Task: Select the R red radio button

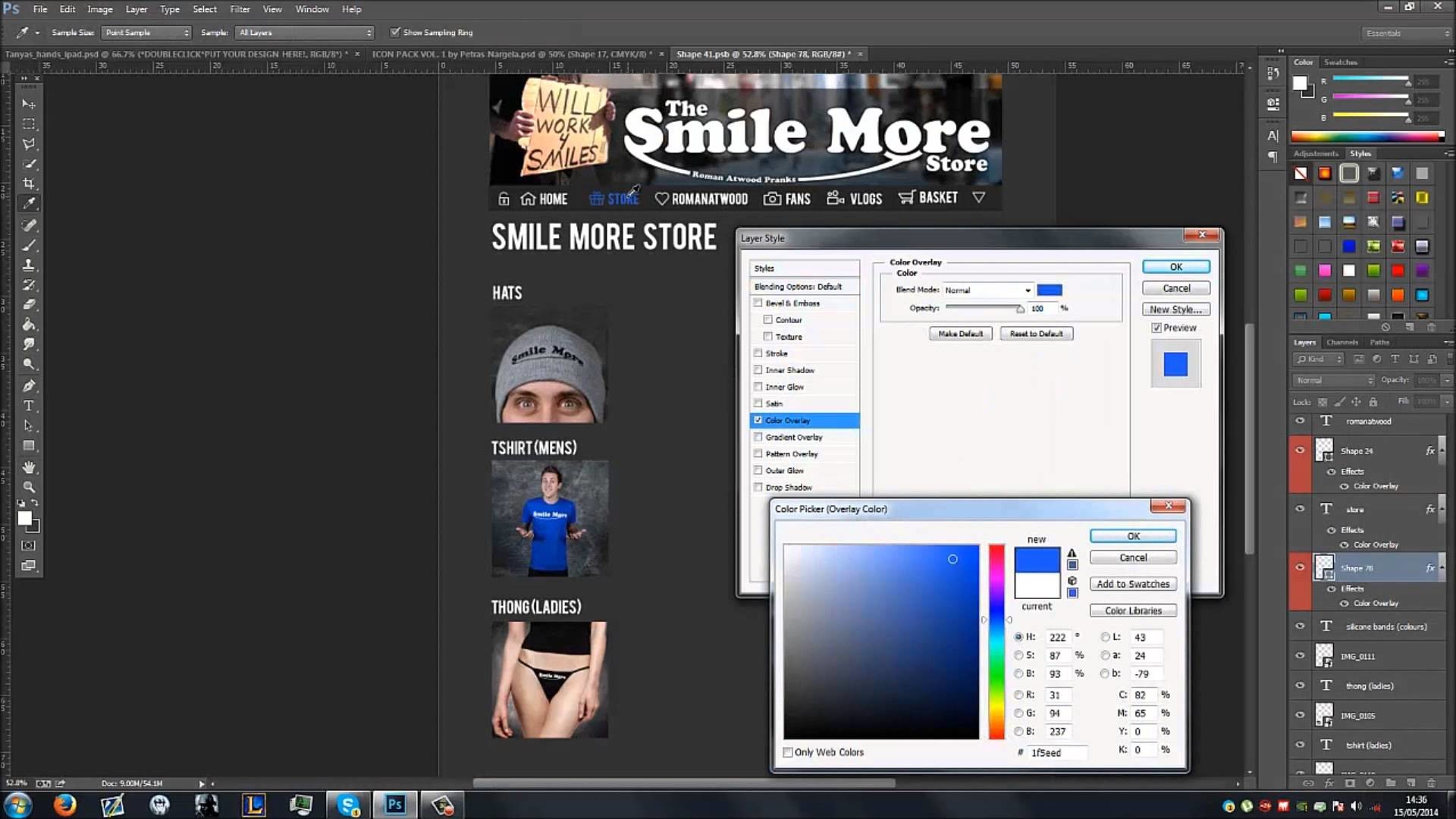Action: [1018, 695]
